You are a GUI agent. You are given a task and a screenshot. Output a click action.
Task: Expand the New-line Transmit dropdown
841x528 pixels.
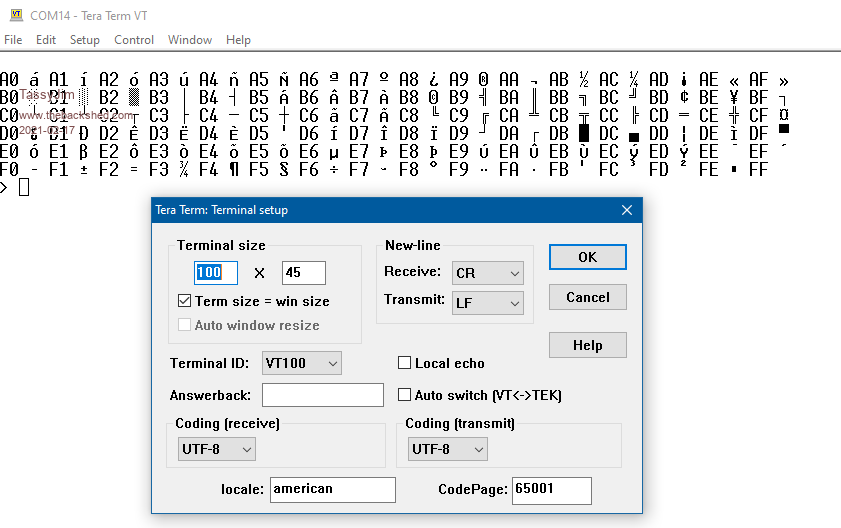click(x=488, y=303)
